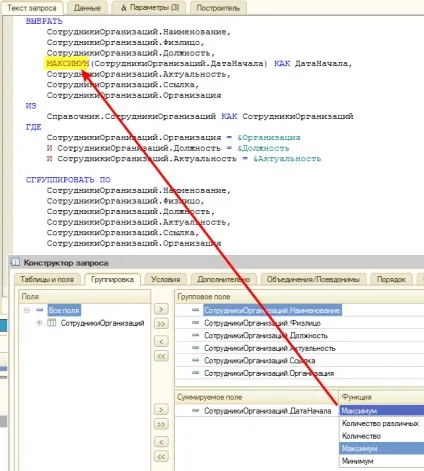Open the Условия tab
The height and width of the screenshot is (471, 424).
[x=166, y=279]
